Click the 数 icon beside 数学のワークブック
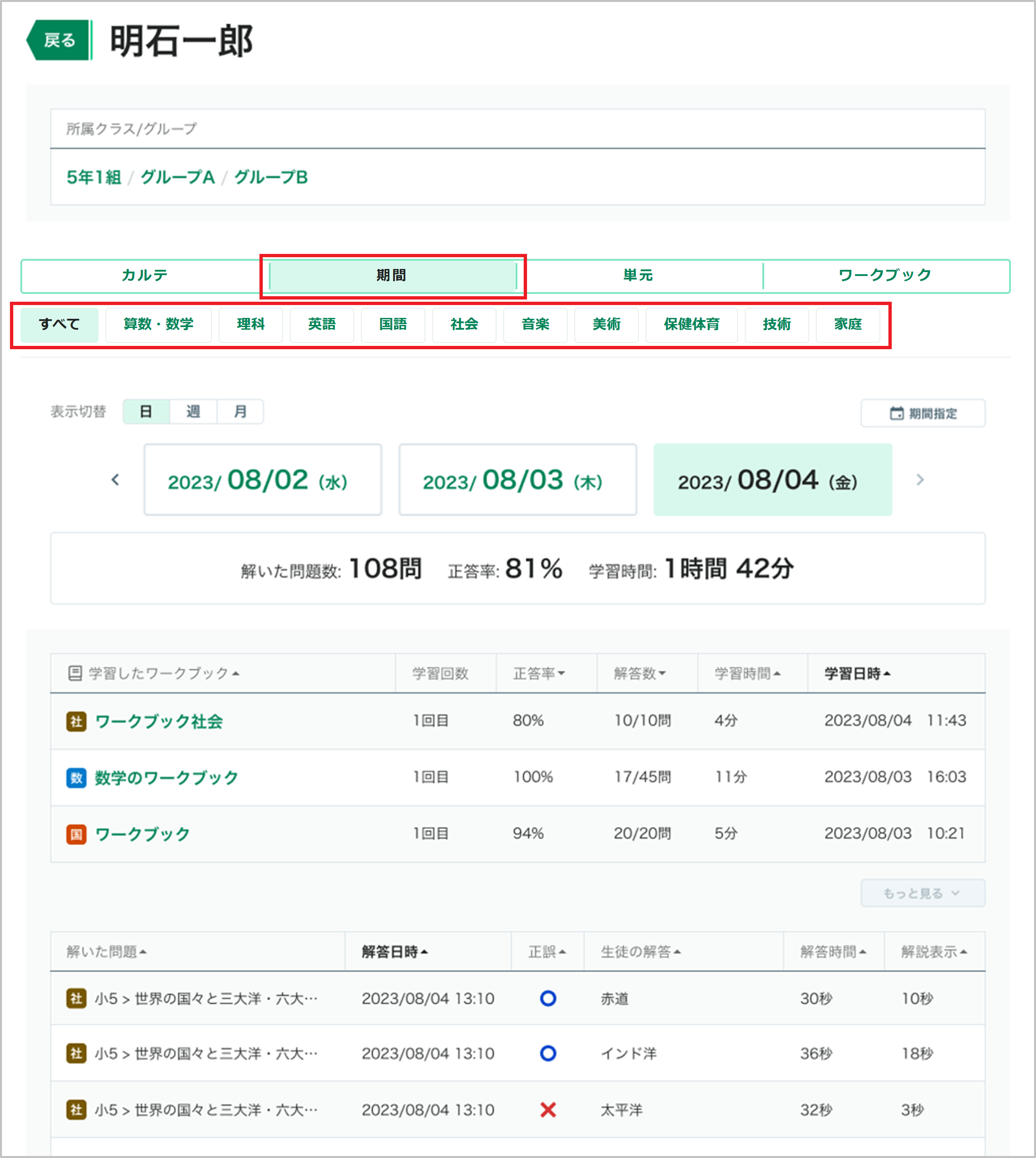1036x1158 pixels. coord(76,778)
